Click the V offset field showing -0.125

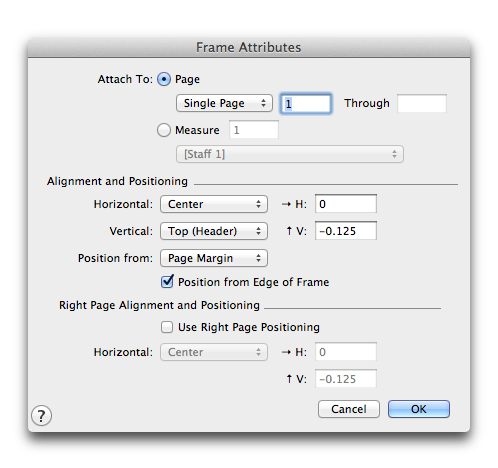346,231
